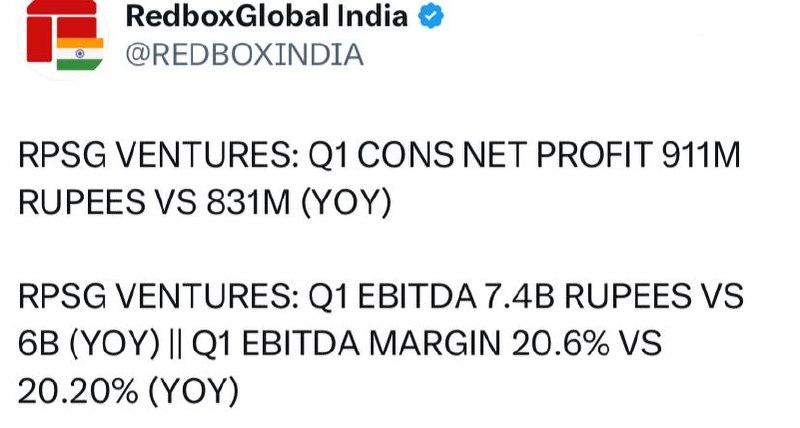Click the blue verified badge
800x428 pixels.
coord(431,17)
